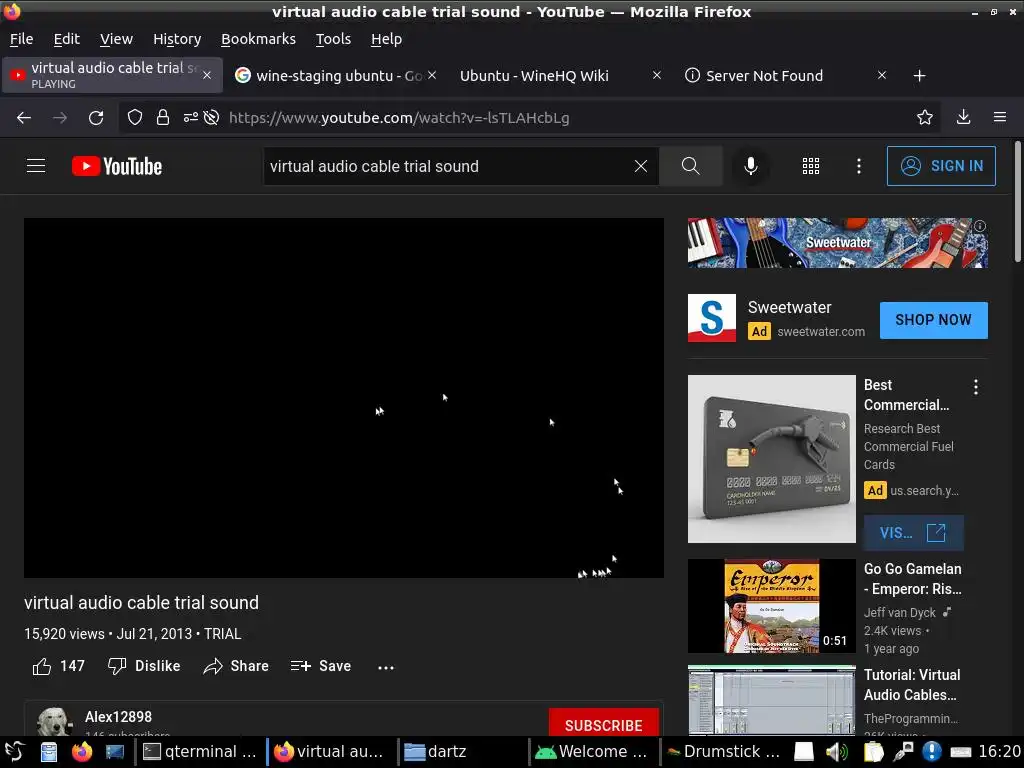Open more actions ellipsis below video
1024x768 pixels.
click(386, 667)
